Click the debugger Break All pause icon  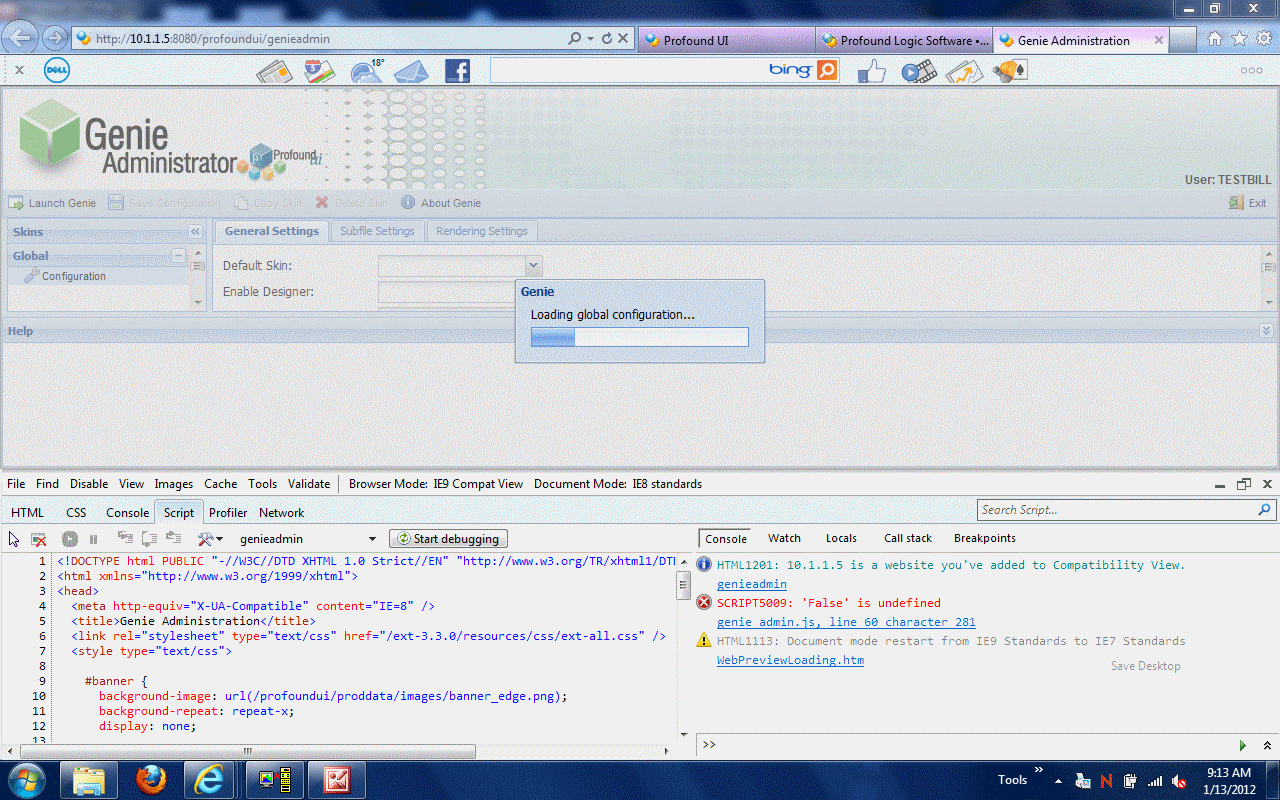click(94, 538)
